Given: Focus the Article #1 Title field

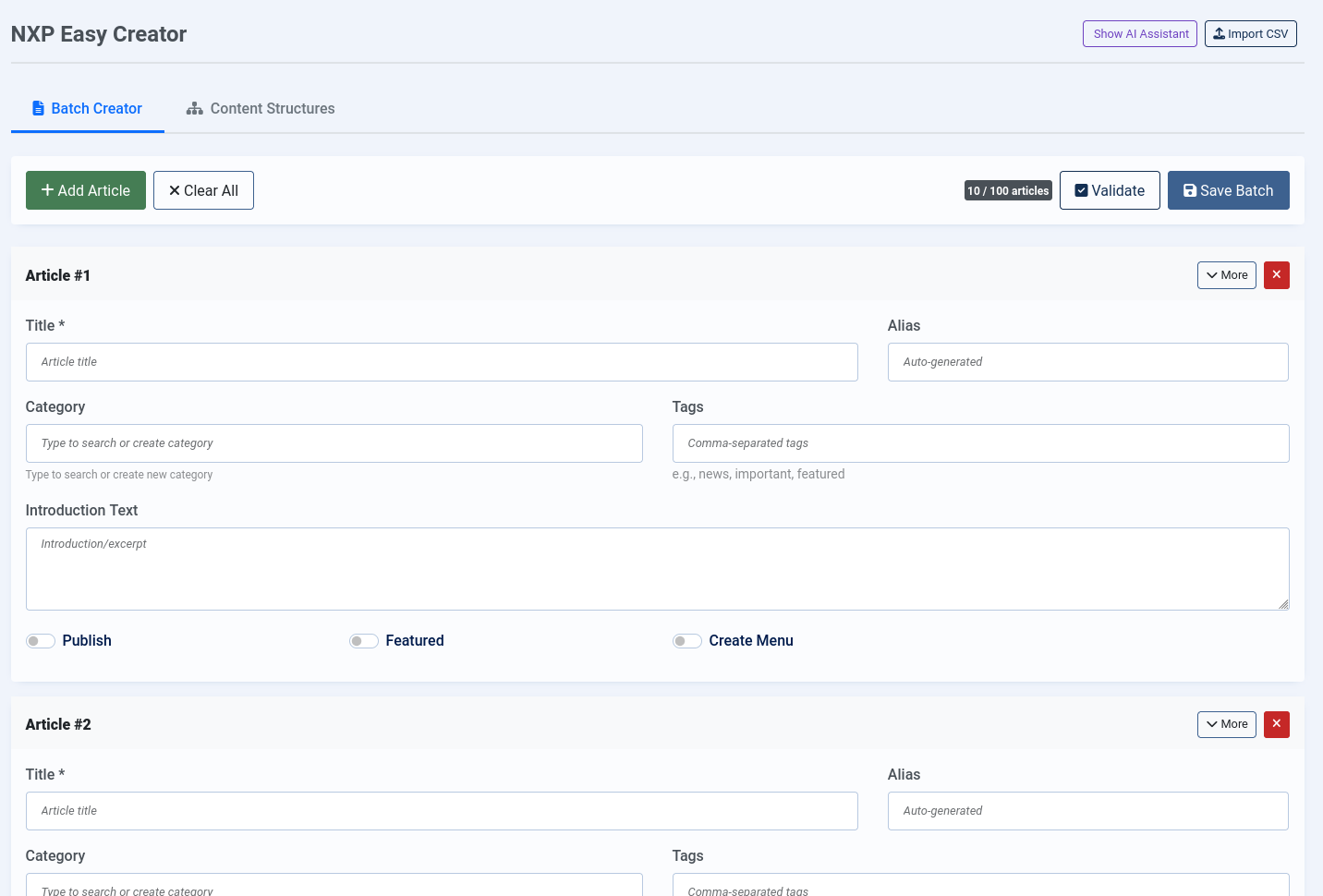Looking at the screenshot, I should pyautogui.click(x=442, y=362).
